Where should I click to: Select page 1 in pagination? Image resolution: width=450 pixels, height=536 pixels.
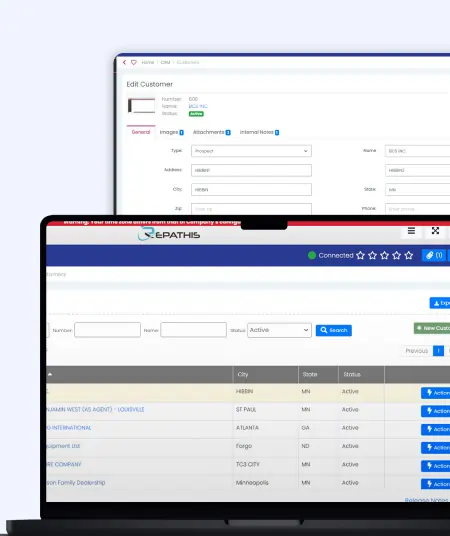438,351
